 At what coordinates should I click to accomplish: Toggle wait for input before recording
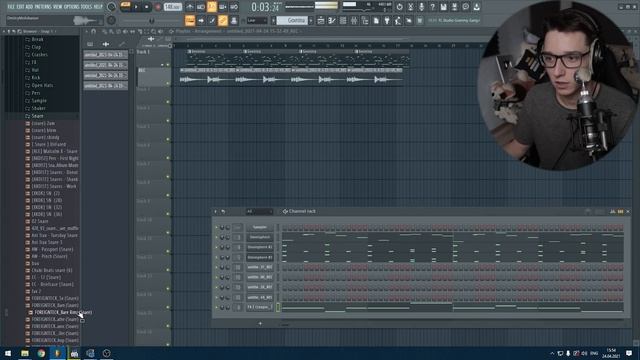201,7
